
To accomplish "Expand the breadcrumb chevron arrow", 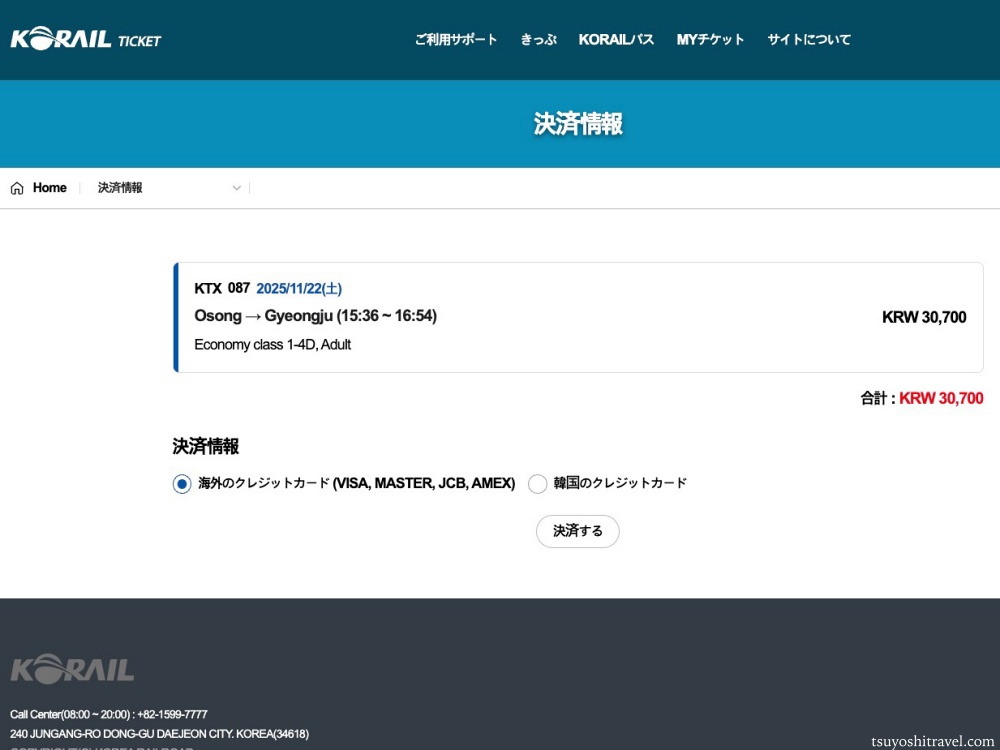I will pyautogui.click(x=237, y=188).
